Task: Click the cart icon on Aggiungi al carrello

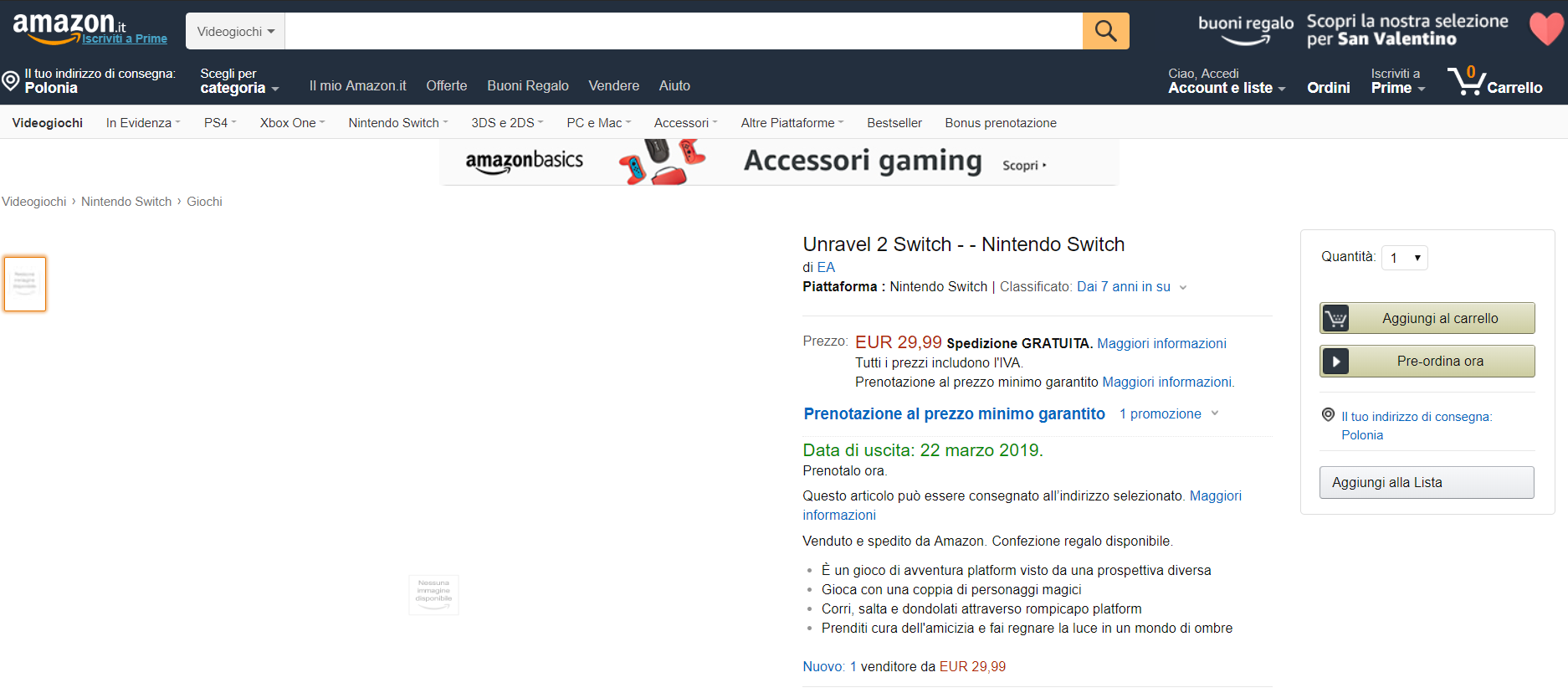Action: 1335,319
